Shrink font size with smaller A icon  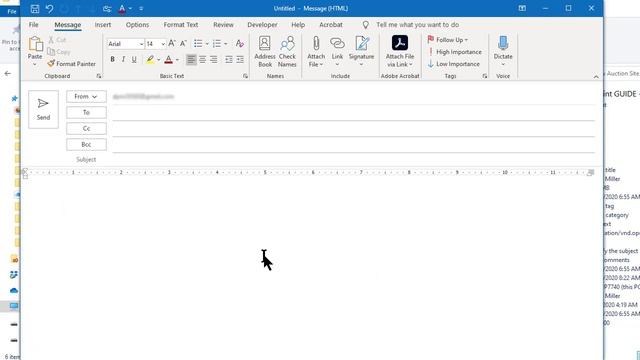[183, 43]
